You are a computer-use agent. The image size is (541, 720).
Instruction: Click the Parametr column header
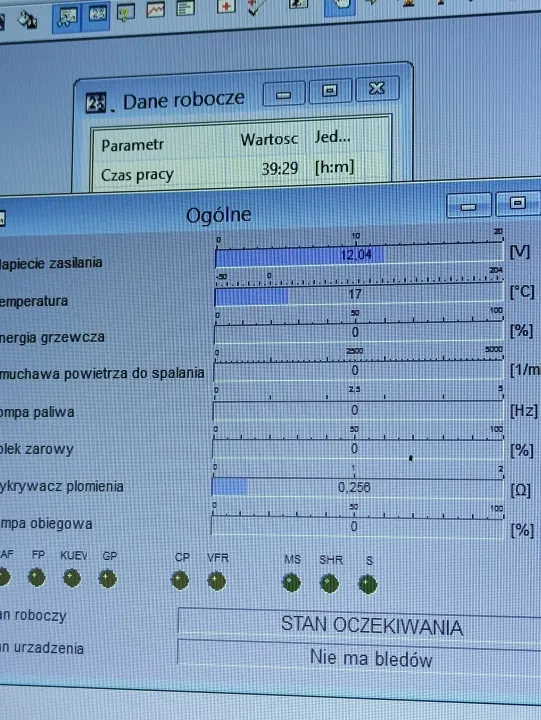pyautogui.click(x=132, y=145)
